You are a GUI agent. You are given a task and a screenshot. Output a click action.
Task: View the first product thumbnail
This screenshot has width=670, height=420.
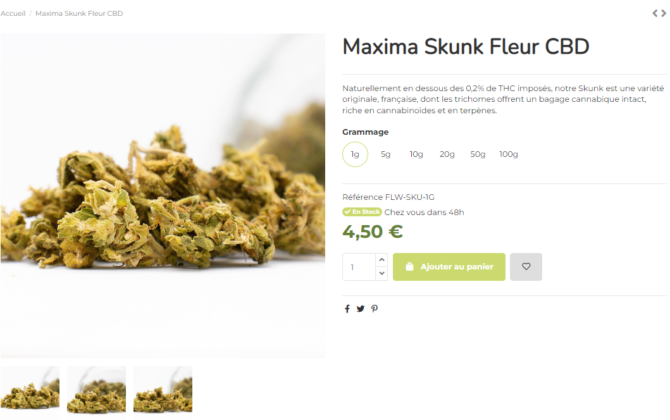pos(30,389)
